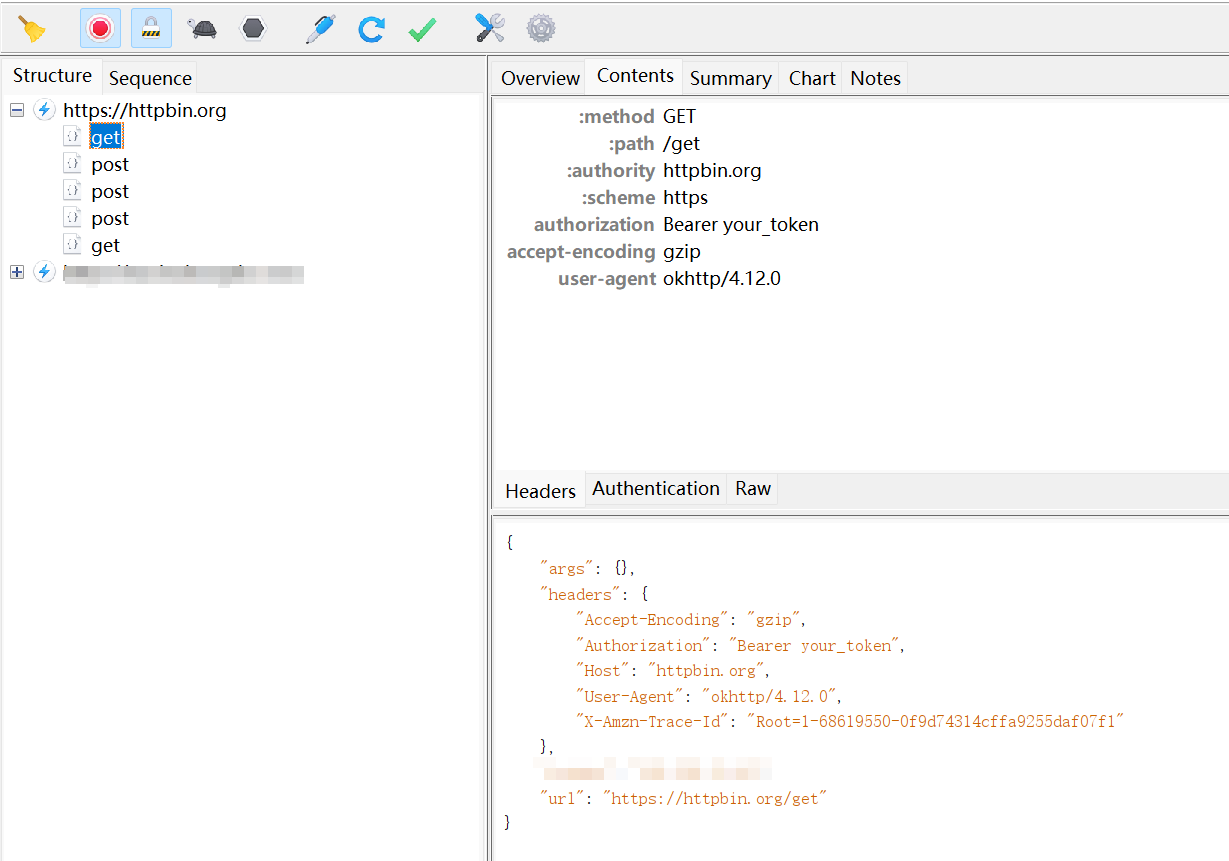Screen dimensions: 1229x861
Task: Click the green Validate checkmark icon
Action: pyautogui.click(x=422, y=29)
